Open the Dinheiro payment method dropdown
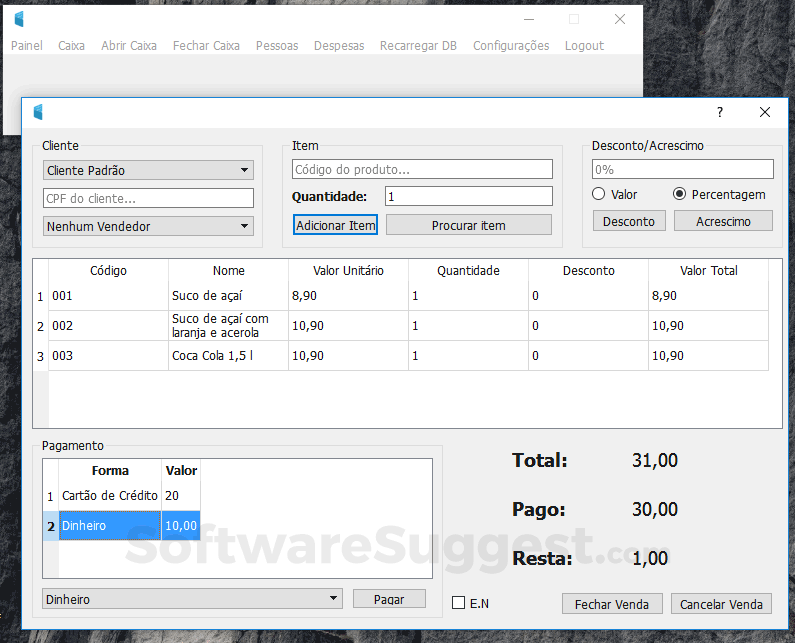This screenshot has height=643, width=795. coord(192,599)
